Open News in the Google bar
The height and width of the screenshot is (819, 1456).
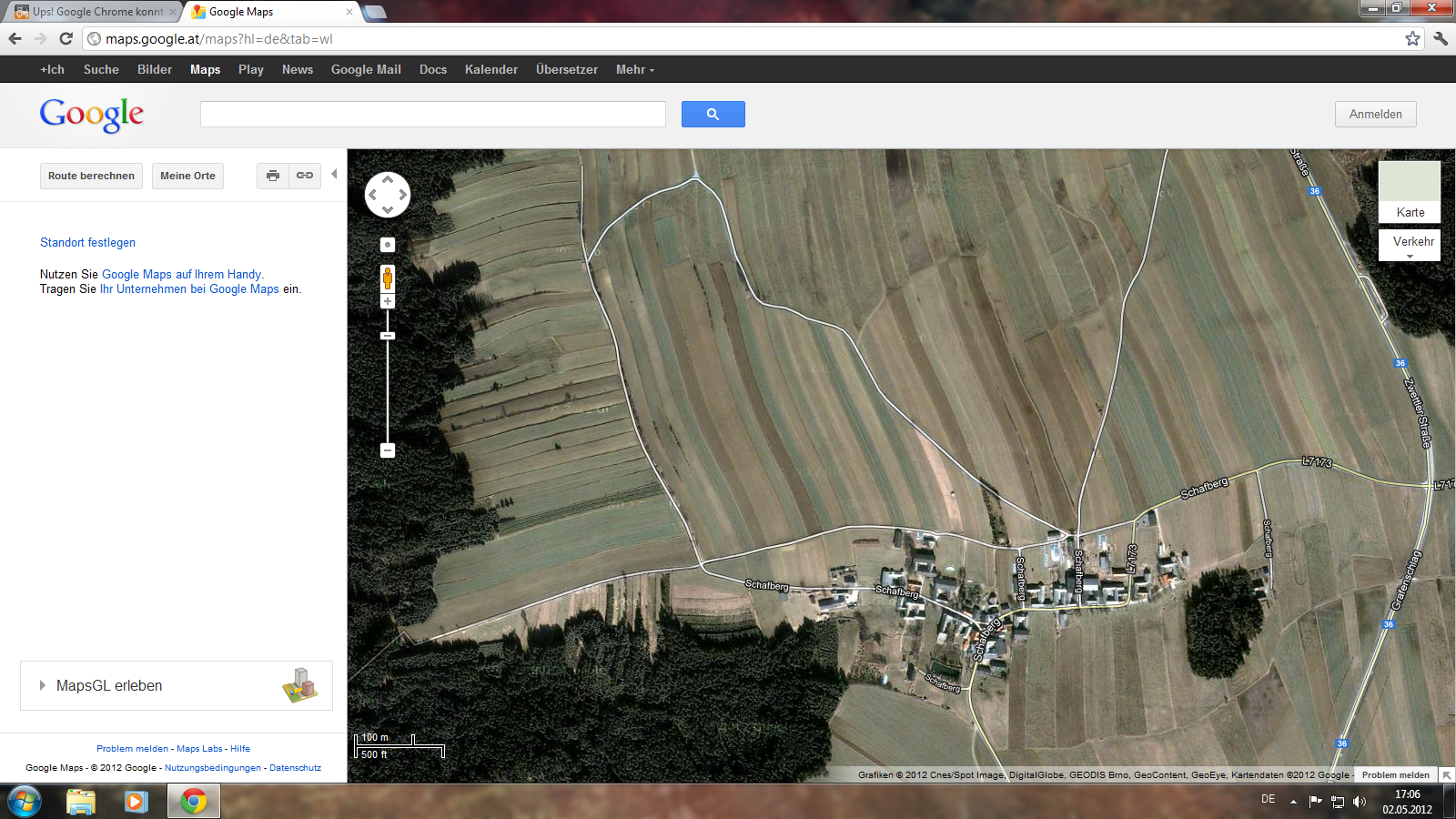298,69
